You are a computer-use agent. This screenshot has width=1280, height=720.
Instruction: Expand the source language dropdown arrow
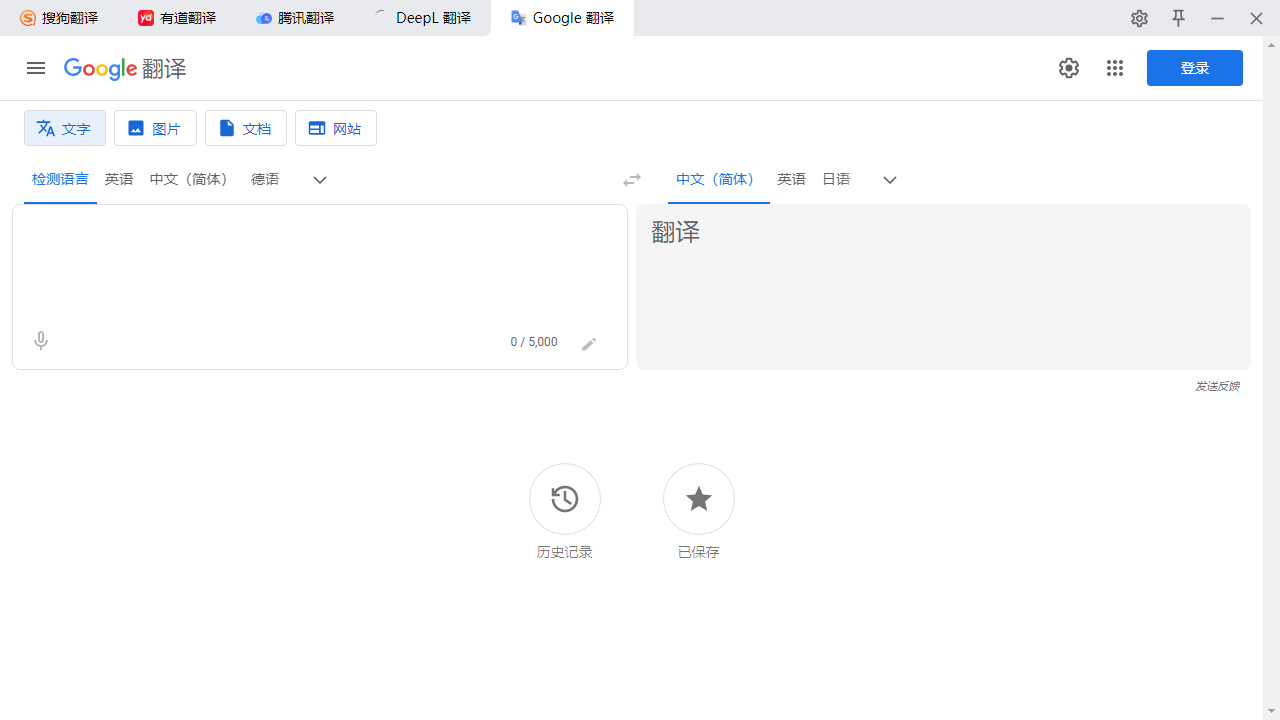click(x=319, y=179)
